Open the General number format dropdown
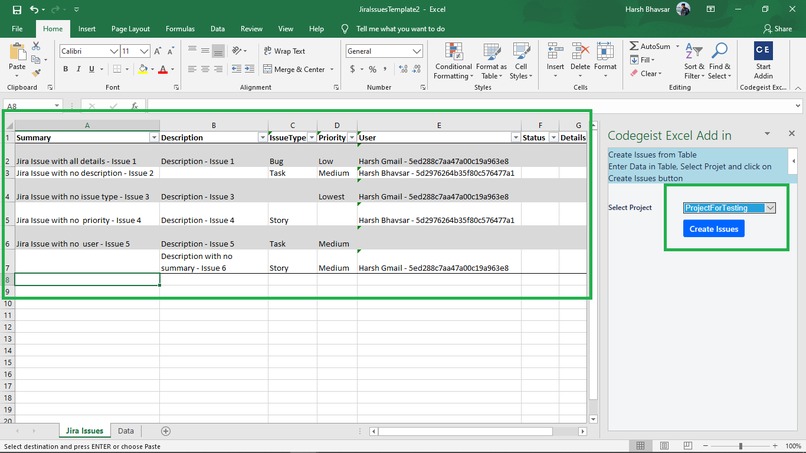806x453 pixels. (416, 51)
